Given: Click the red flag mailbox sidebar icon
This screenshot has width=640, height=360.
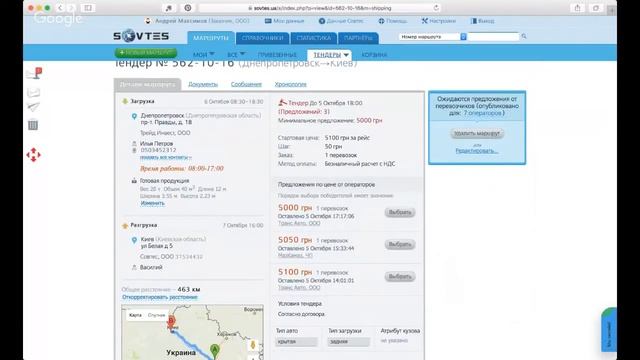Looking at the screenshot, I should point(34,73).
